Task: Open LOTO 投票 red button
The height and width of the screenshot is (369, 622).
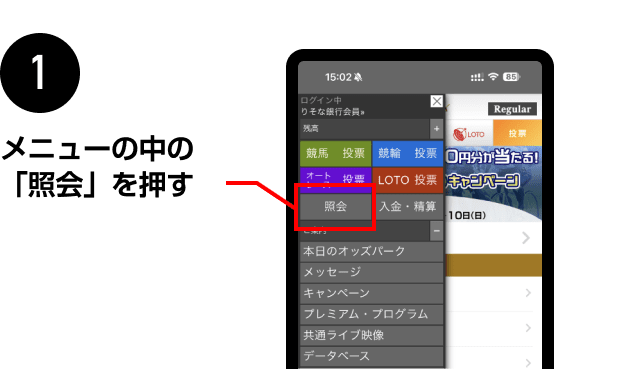Action: coord(407,180)
